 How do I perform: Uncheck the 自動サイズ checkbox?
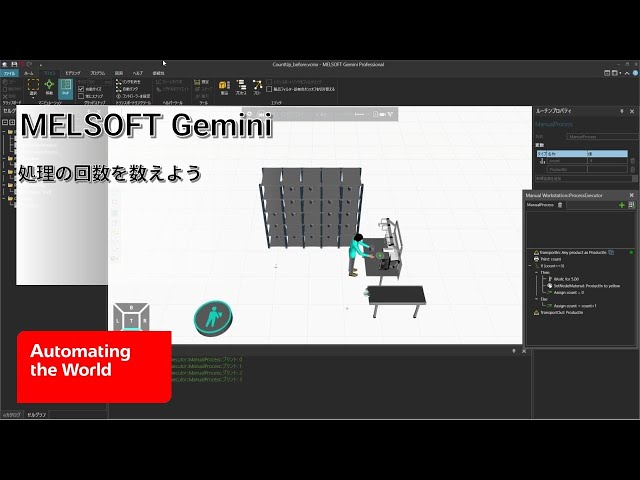pyautogui.click(x=81, y=89)
